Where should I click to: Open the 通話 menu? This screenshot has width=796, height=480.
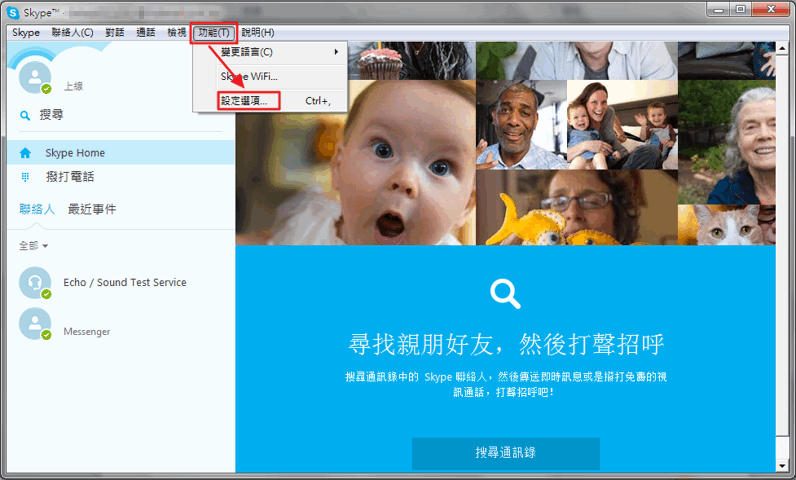[146, 32]
